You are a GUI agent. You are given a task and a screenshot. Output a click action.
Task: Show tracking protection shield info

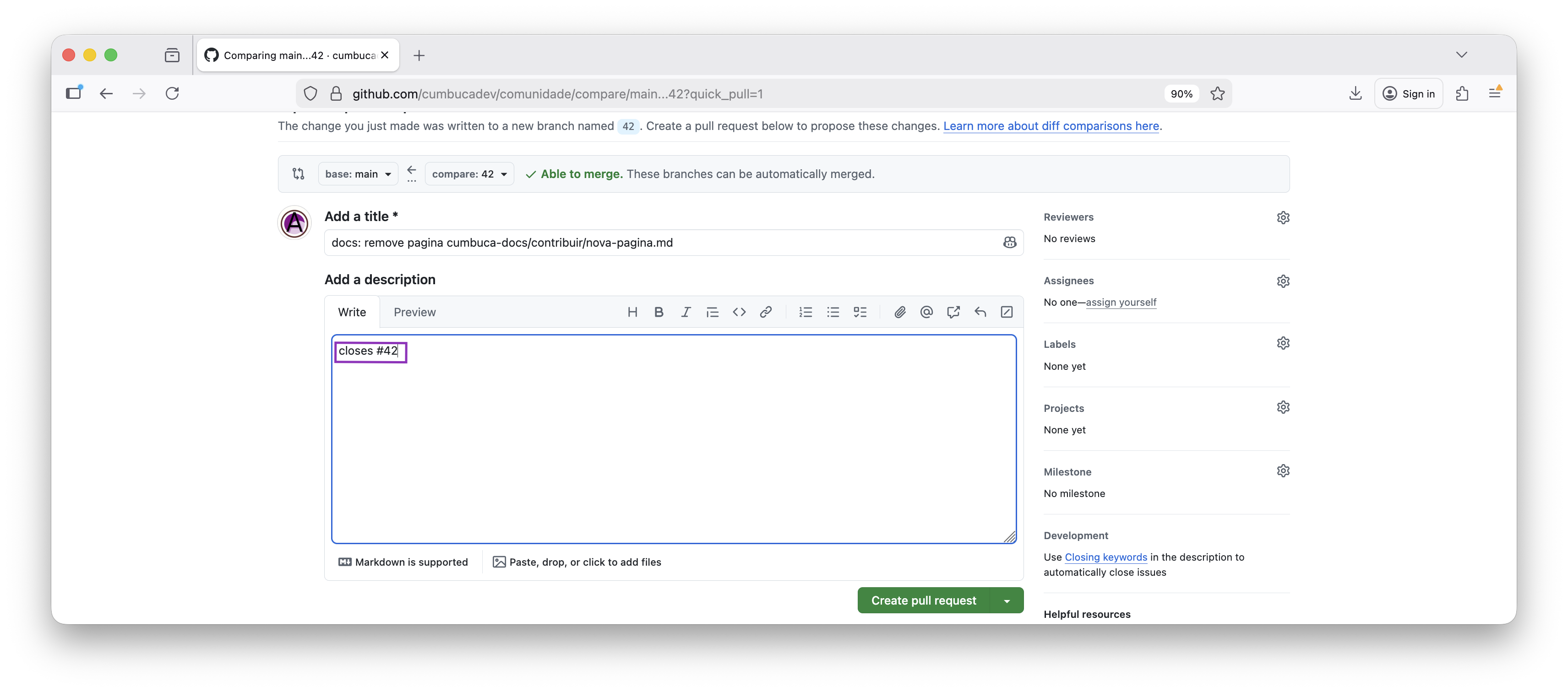coord(310,94)
